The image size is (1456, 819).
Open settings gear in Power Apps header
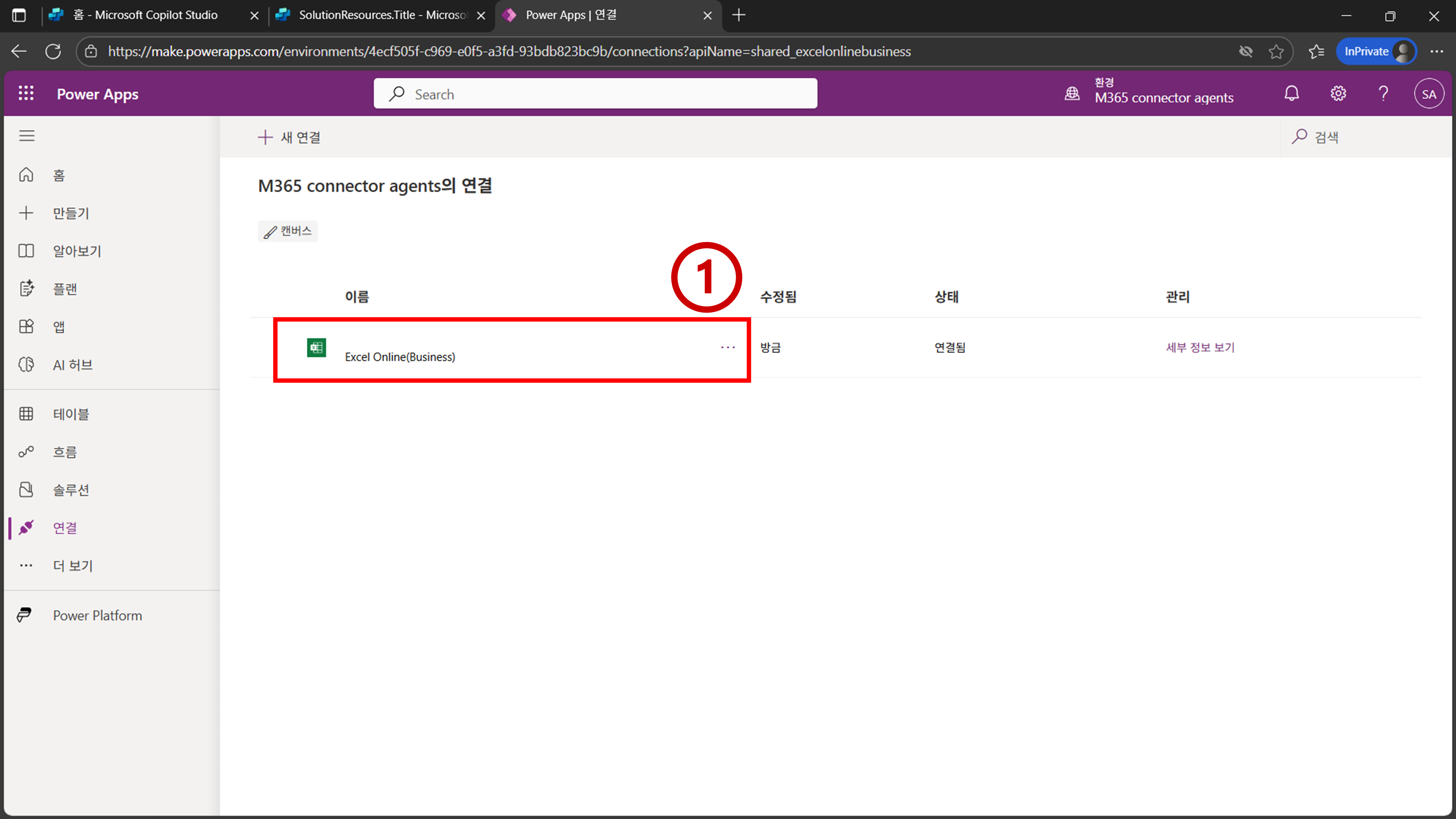pyautogui.click(x=1338, y=93)
